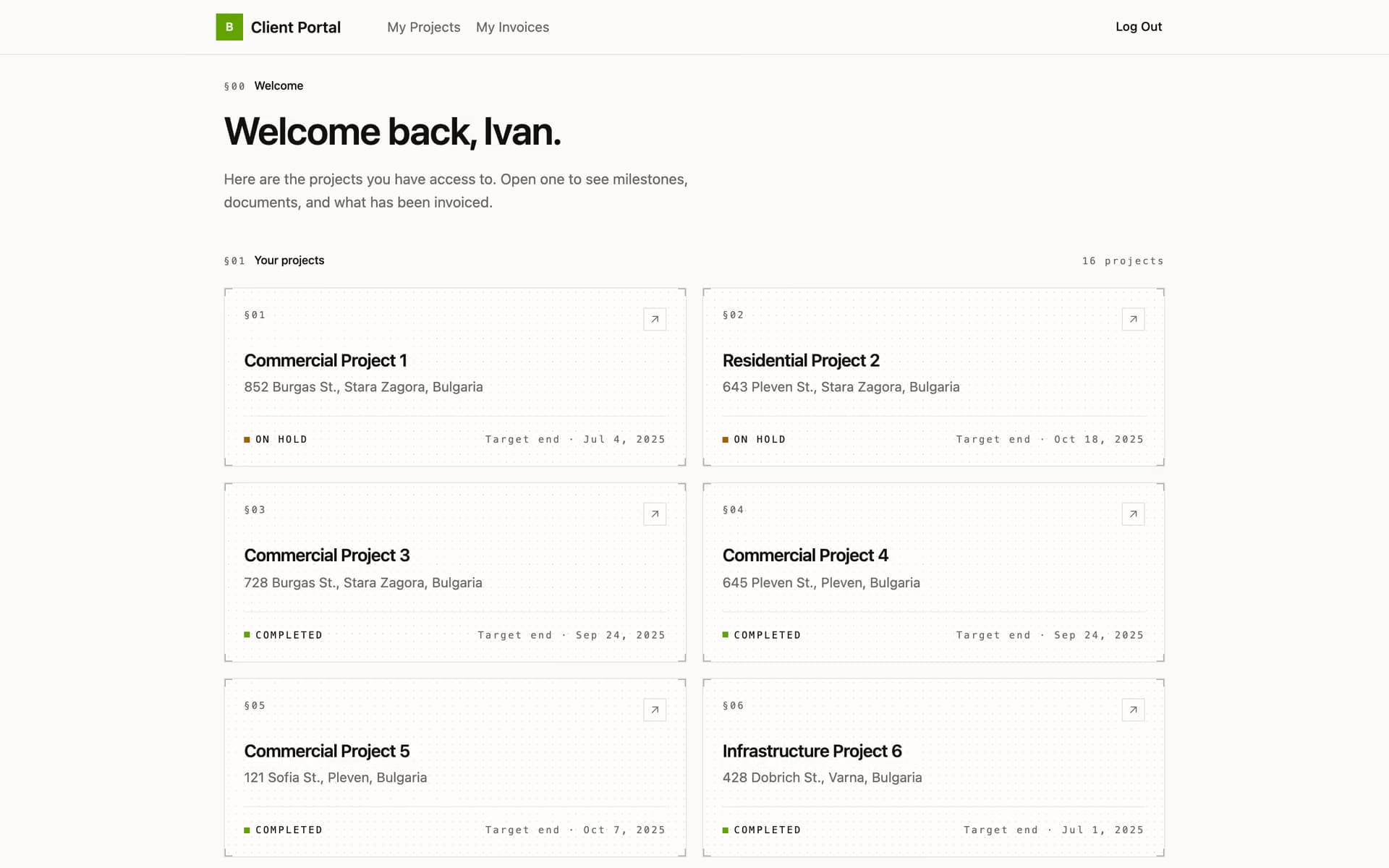
Task: Go to My Invoices
Action: click(x=512, y=27)
